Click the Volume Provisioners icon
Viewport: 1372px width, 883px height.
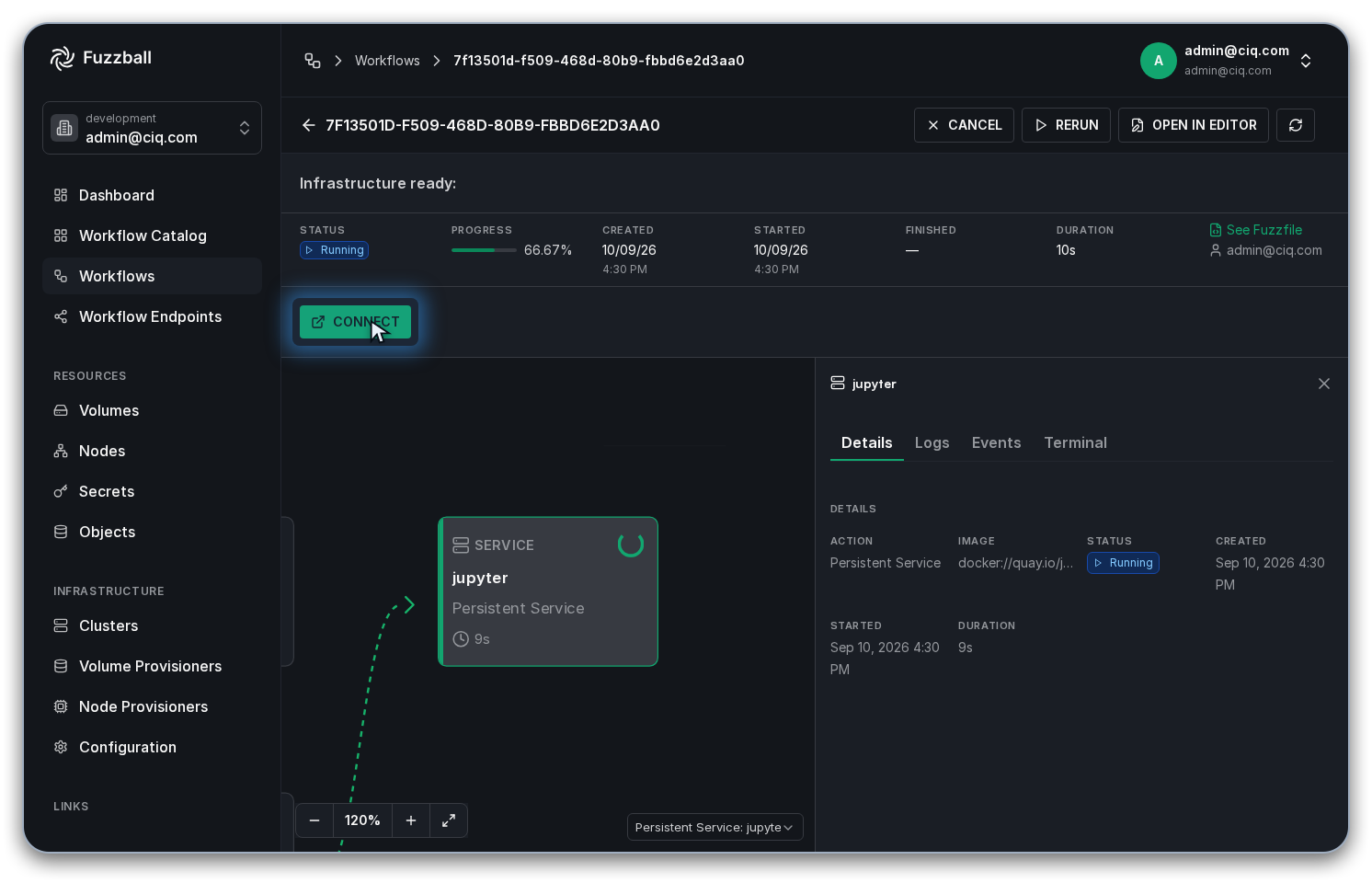pos(61,666)
